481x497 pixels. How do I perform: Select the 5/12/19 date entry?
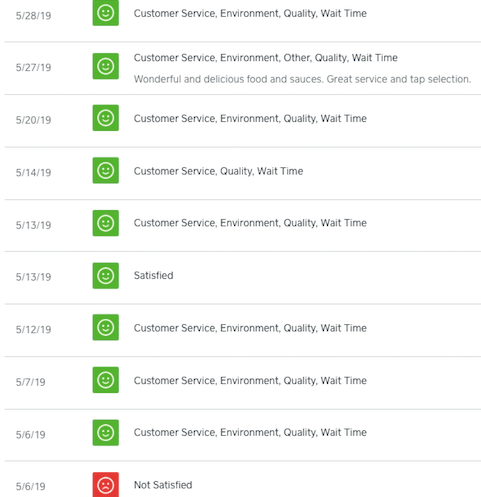[x=33, y=330]
